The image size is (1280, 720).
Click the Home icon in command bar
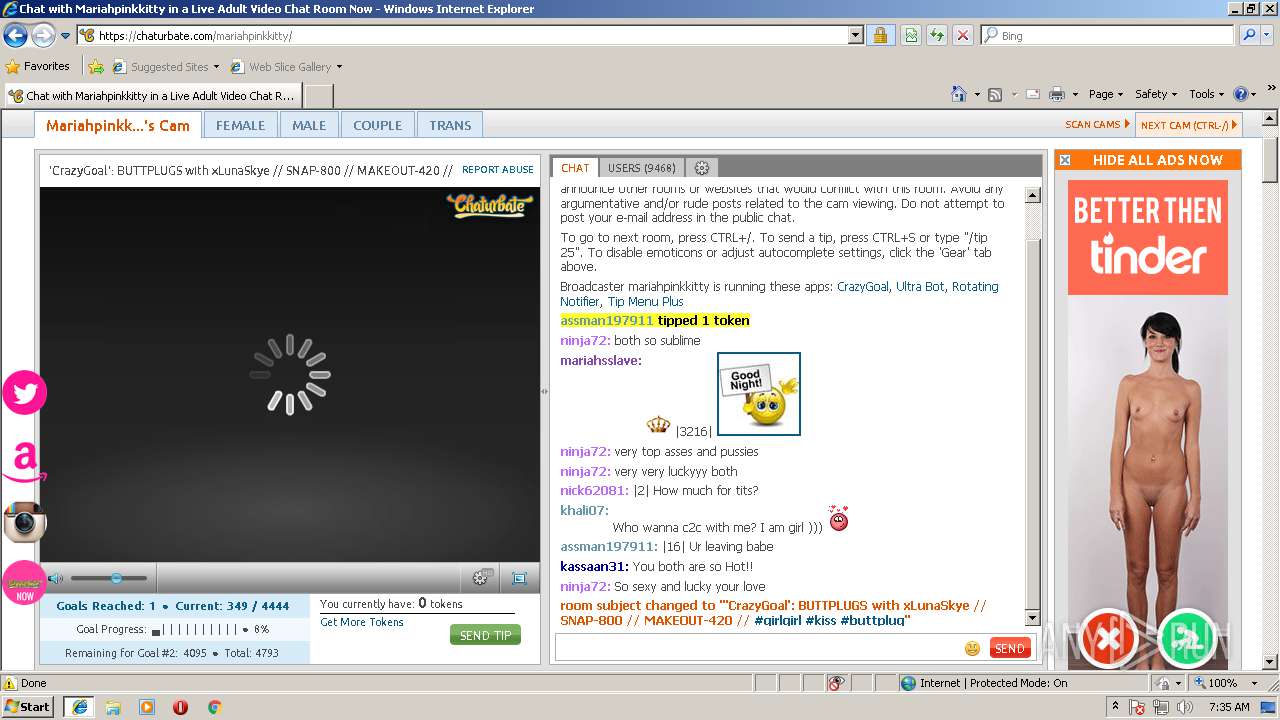click(958, 94)
